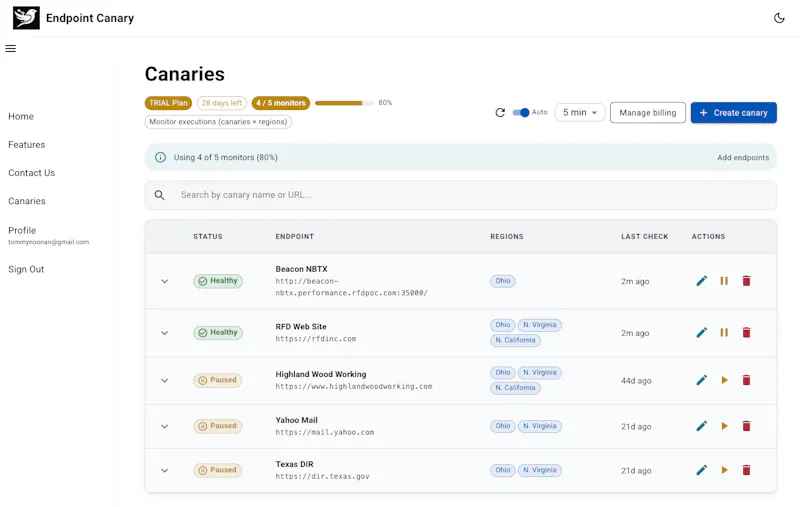The width and height of the screenshot is (800, 507).
Task: Click the Add endpoints link
Action: pos(743,157)
